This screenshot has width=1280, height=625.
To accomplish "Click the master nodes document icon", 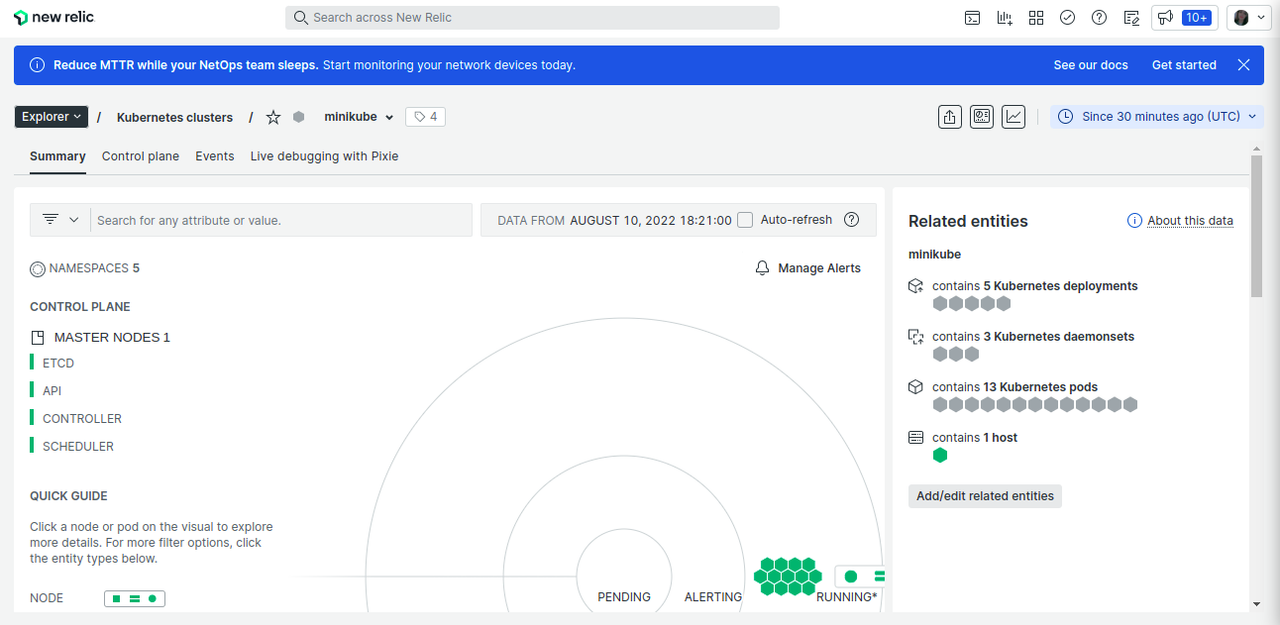I will [x=38, y=338].
